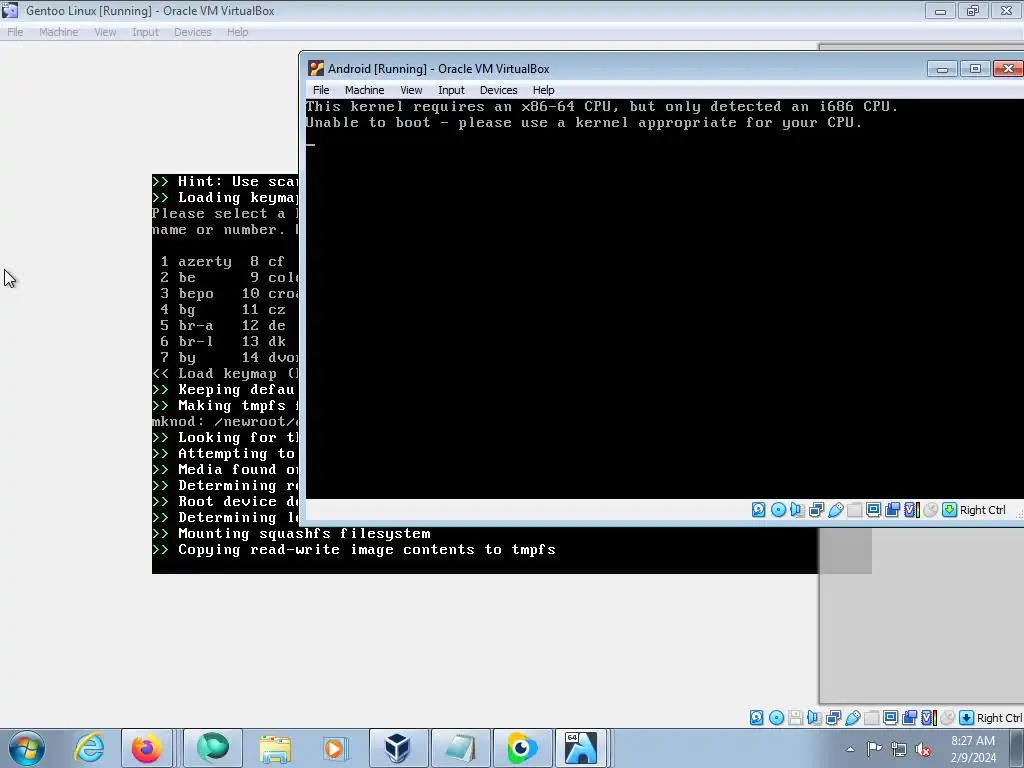
Task: Click CPU virtualization indicator in Gentoo status bar
Action: [929, 718]
